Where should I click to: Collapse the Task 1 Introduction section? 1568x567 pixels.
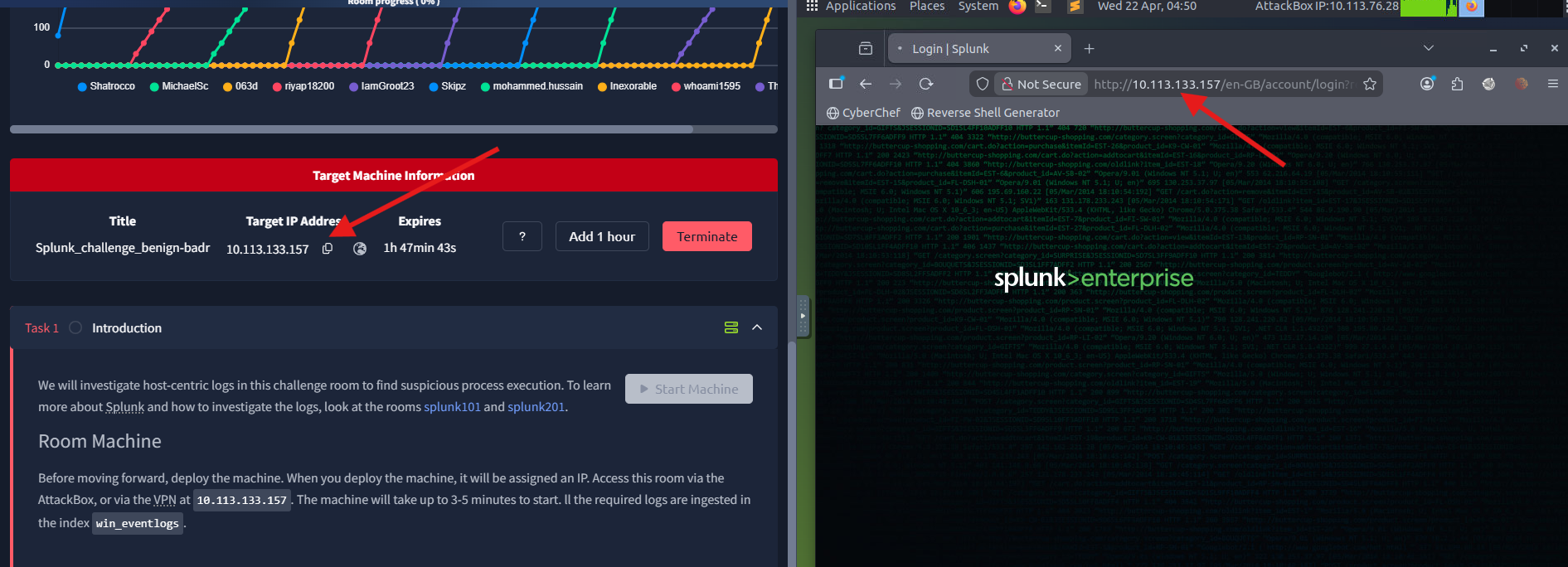coord(757,327)
